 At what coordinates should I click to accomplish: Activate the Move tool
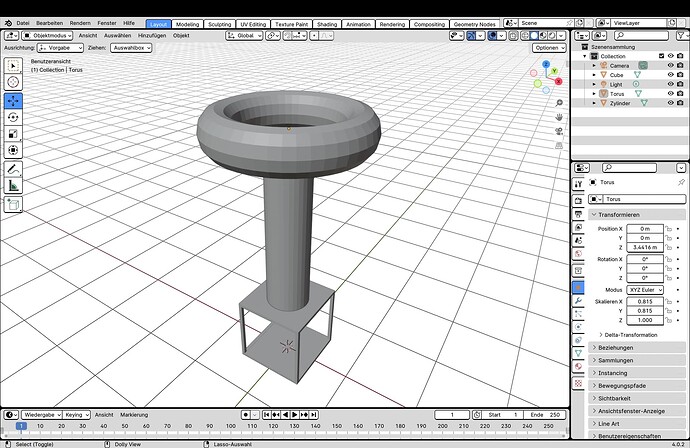click(x=13, y=101)
